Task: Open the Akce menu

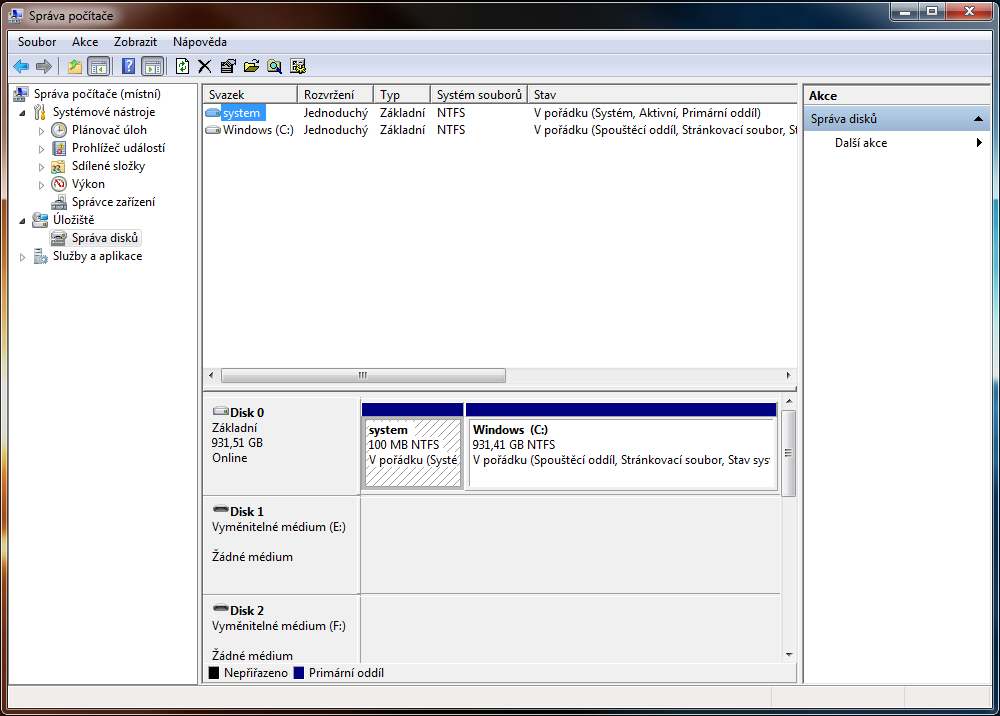Action: click(x=85, y=42)
